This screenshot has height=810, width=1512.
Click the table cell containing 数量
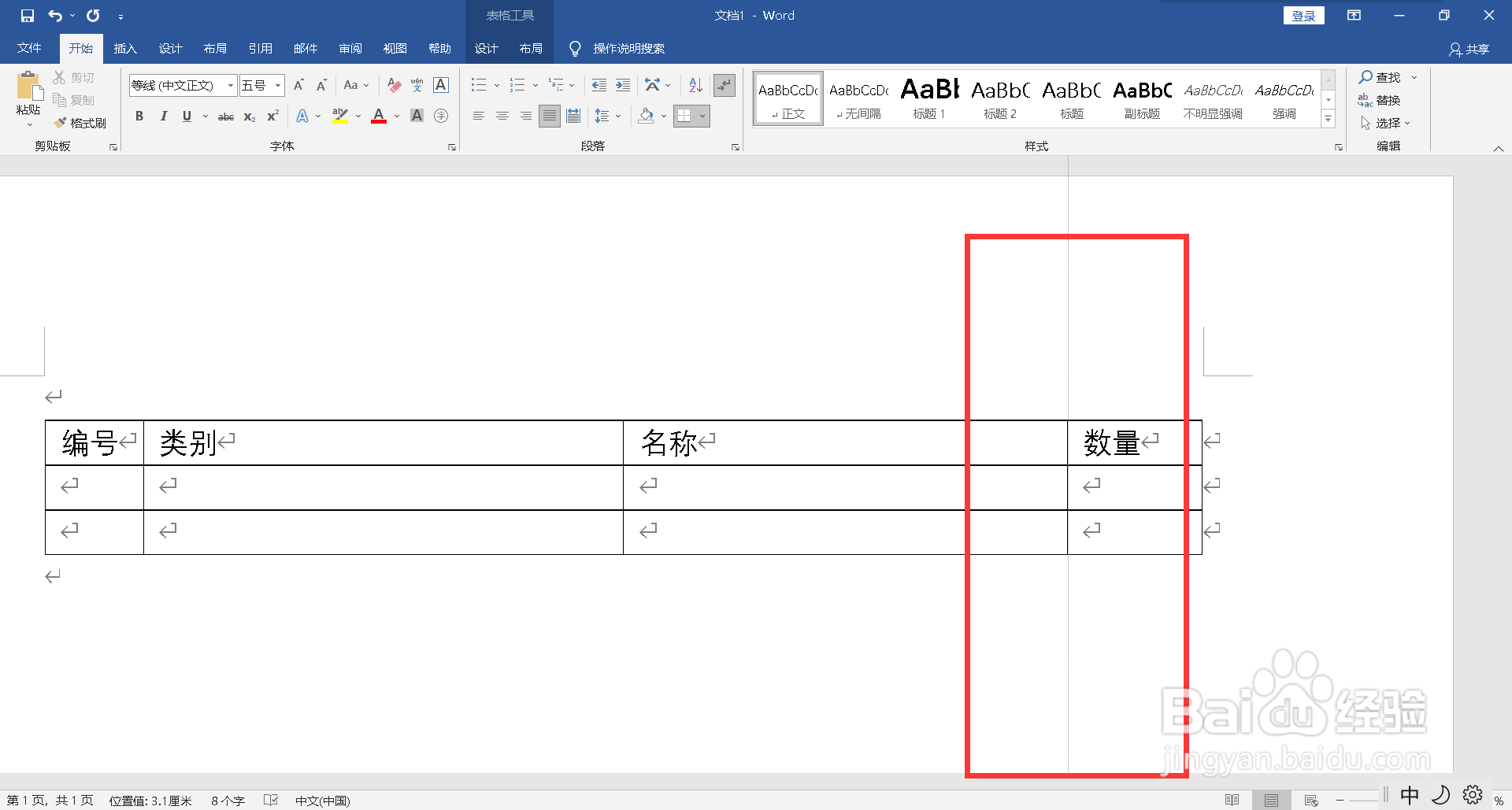pyautogui.click(x=1135, y=443)
